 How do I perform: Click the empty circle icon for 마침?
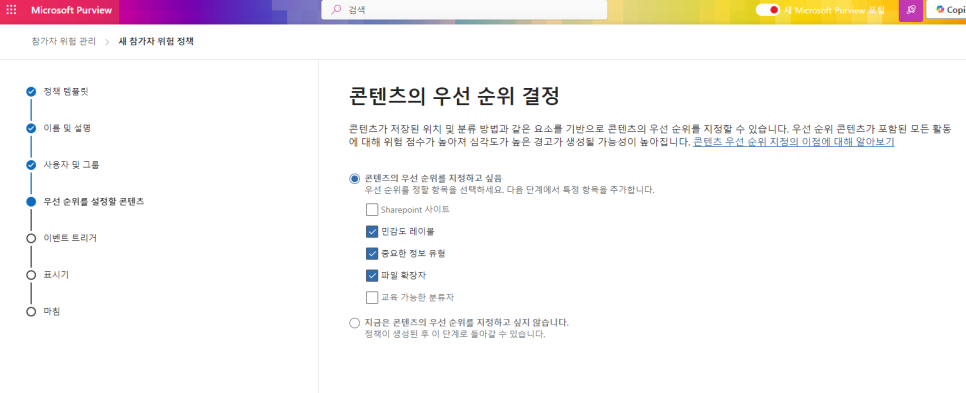coord(31,312)
